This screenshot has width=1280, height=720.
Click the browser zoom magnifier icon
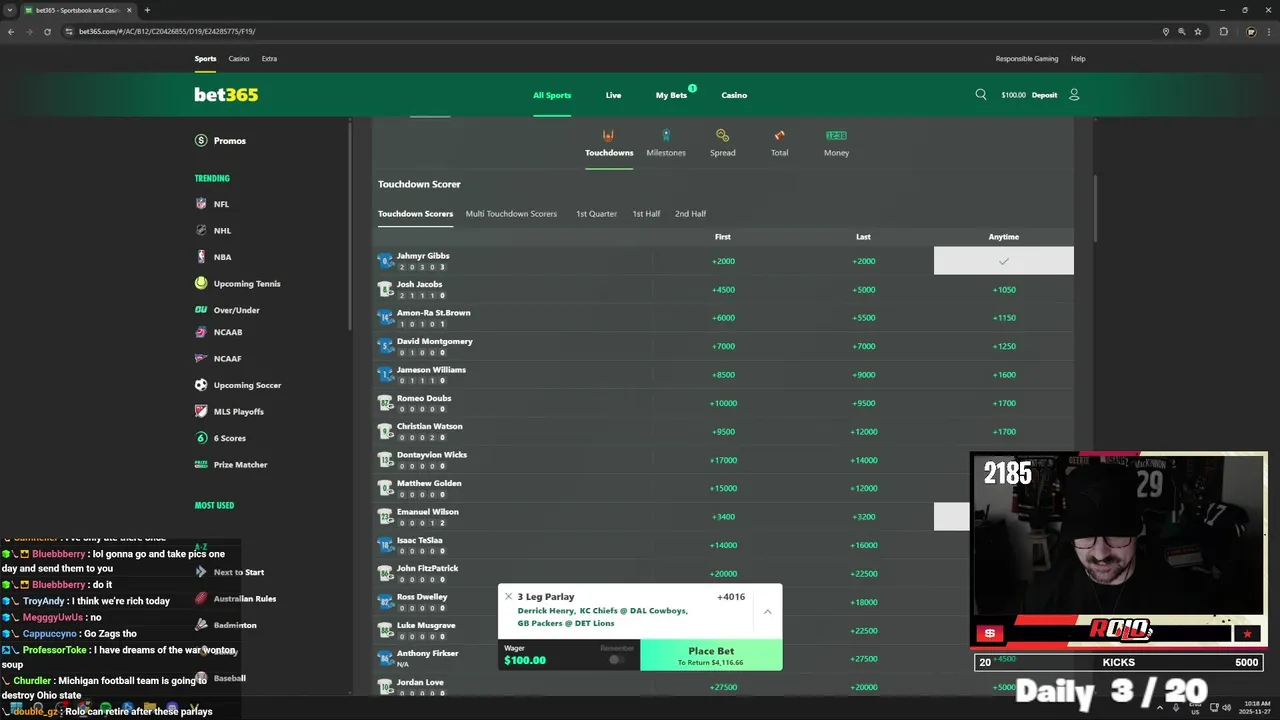(x=1182, y=31)
